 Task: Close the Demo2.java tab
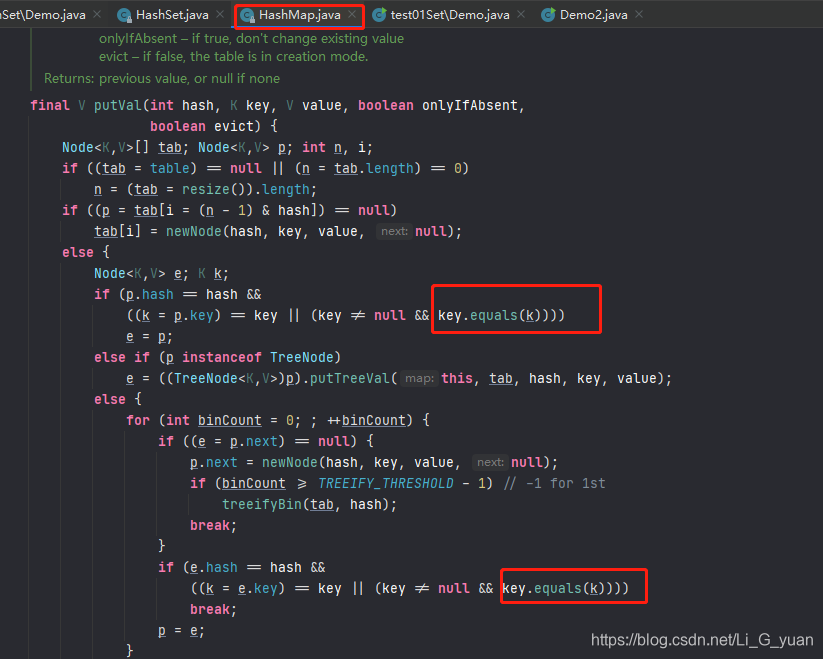click(x=639, y=15)
